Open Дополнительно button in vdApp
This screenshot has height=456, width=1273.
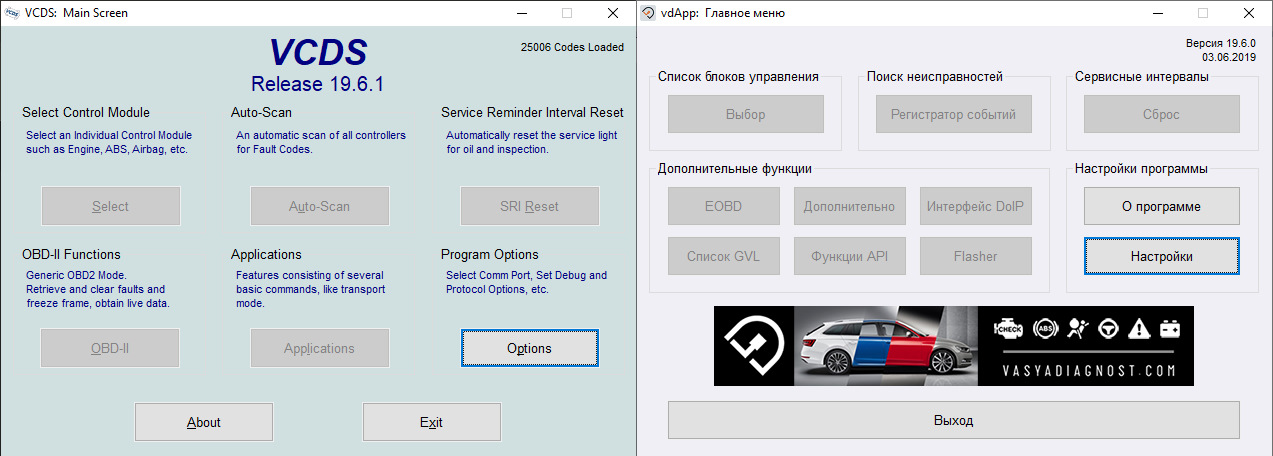tap(850, 206)
